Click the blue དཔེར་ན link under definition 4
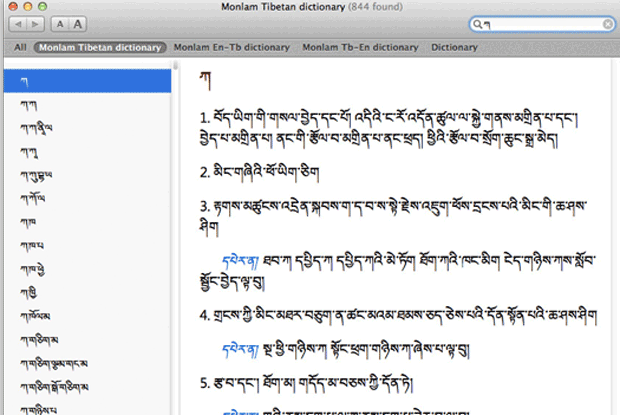Screen dimensions: 620x415 pos(240,349)
